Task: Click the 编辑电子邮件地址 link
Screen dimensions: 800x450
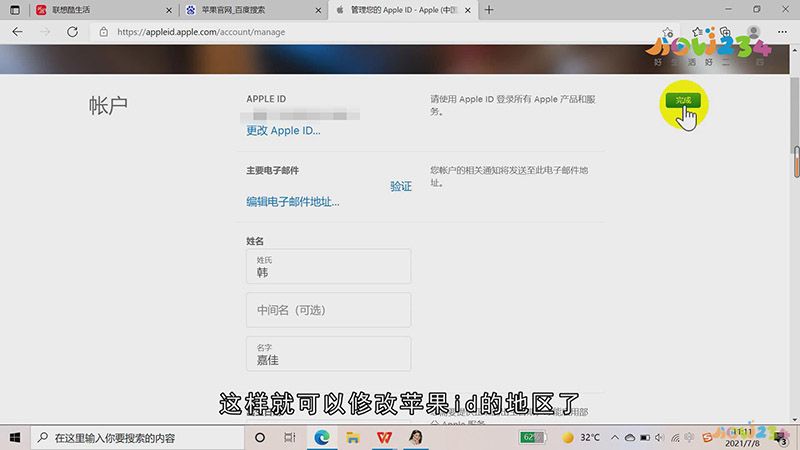Action: coord(292,202)
